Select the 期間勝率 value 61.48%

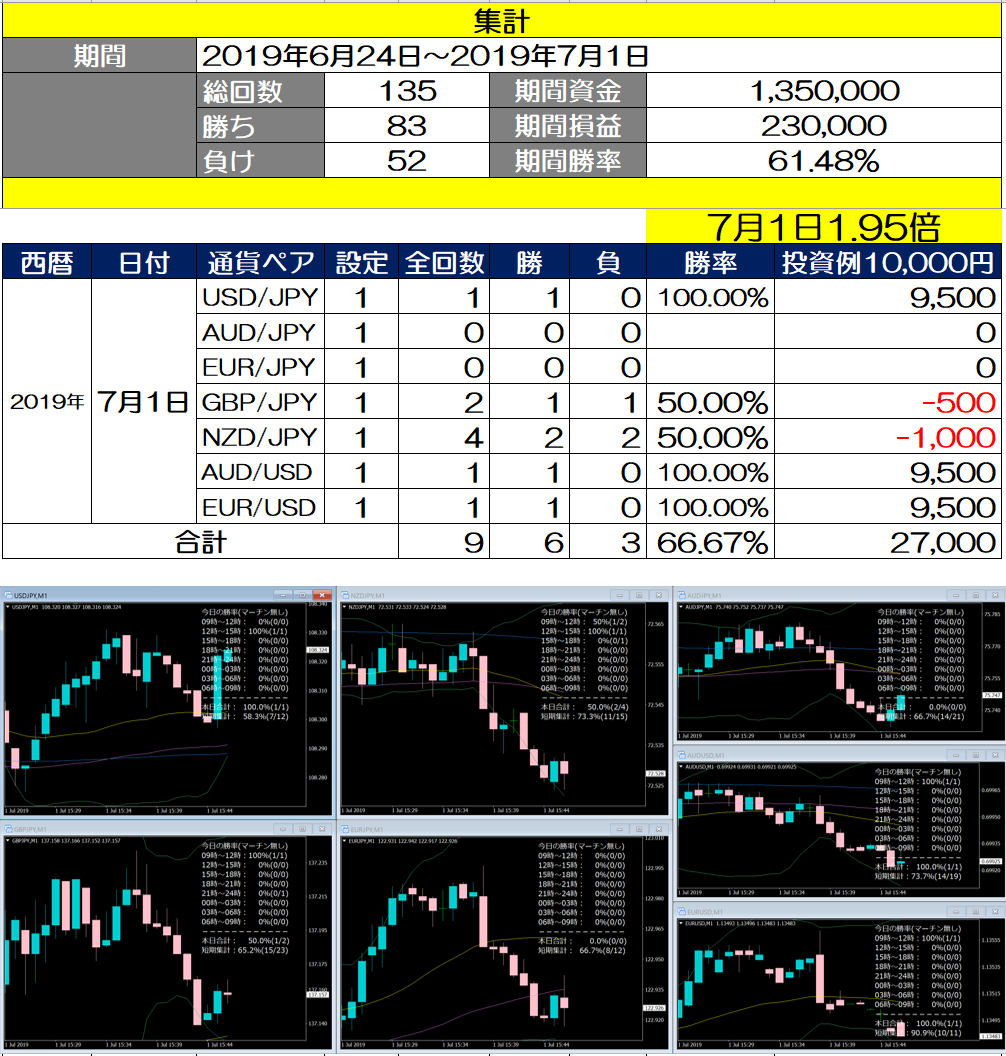click(x=824, y=160)
